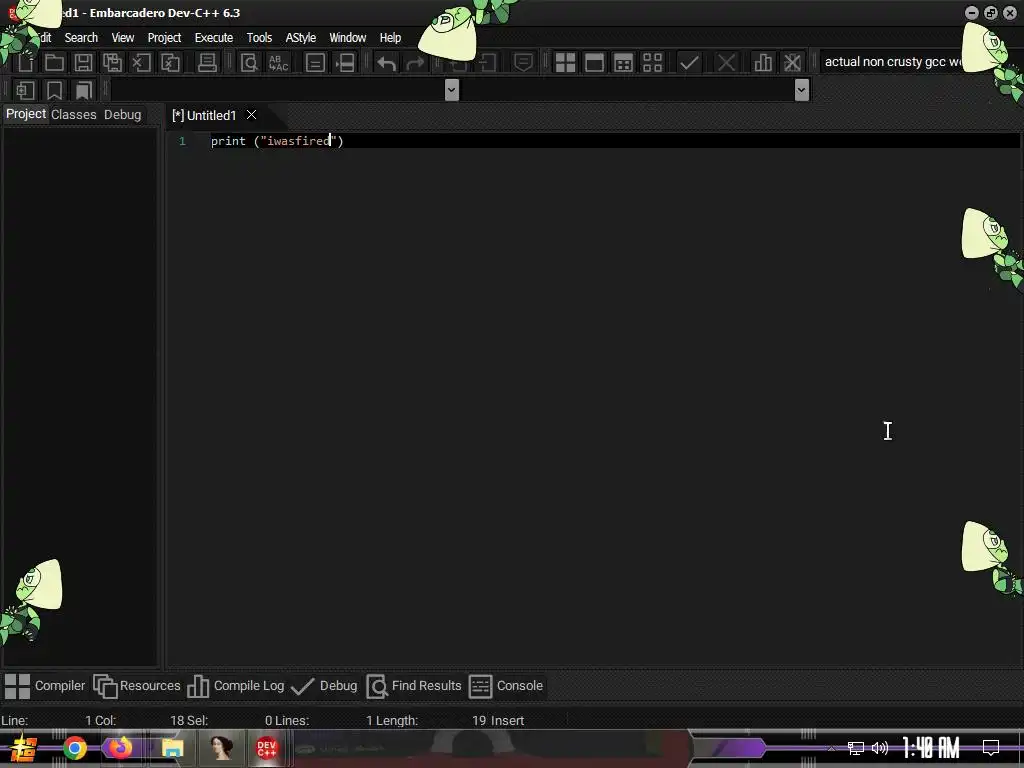Open the Project menu
The height and width of the screenshot is (768, 1024).
[x=164, y=38]
